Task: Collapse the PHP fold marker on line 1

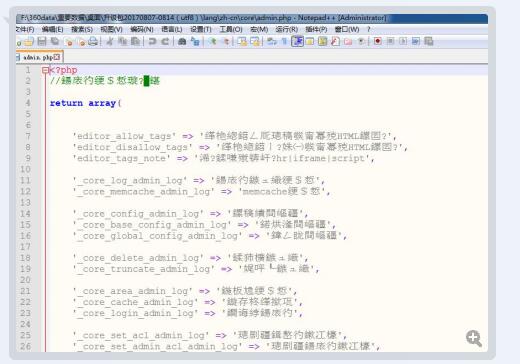Action: point(45,70)
